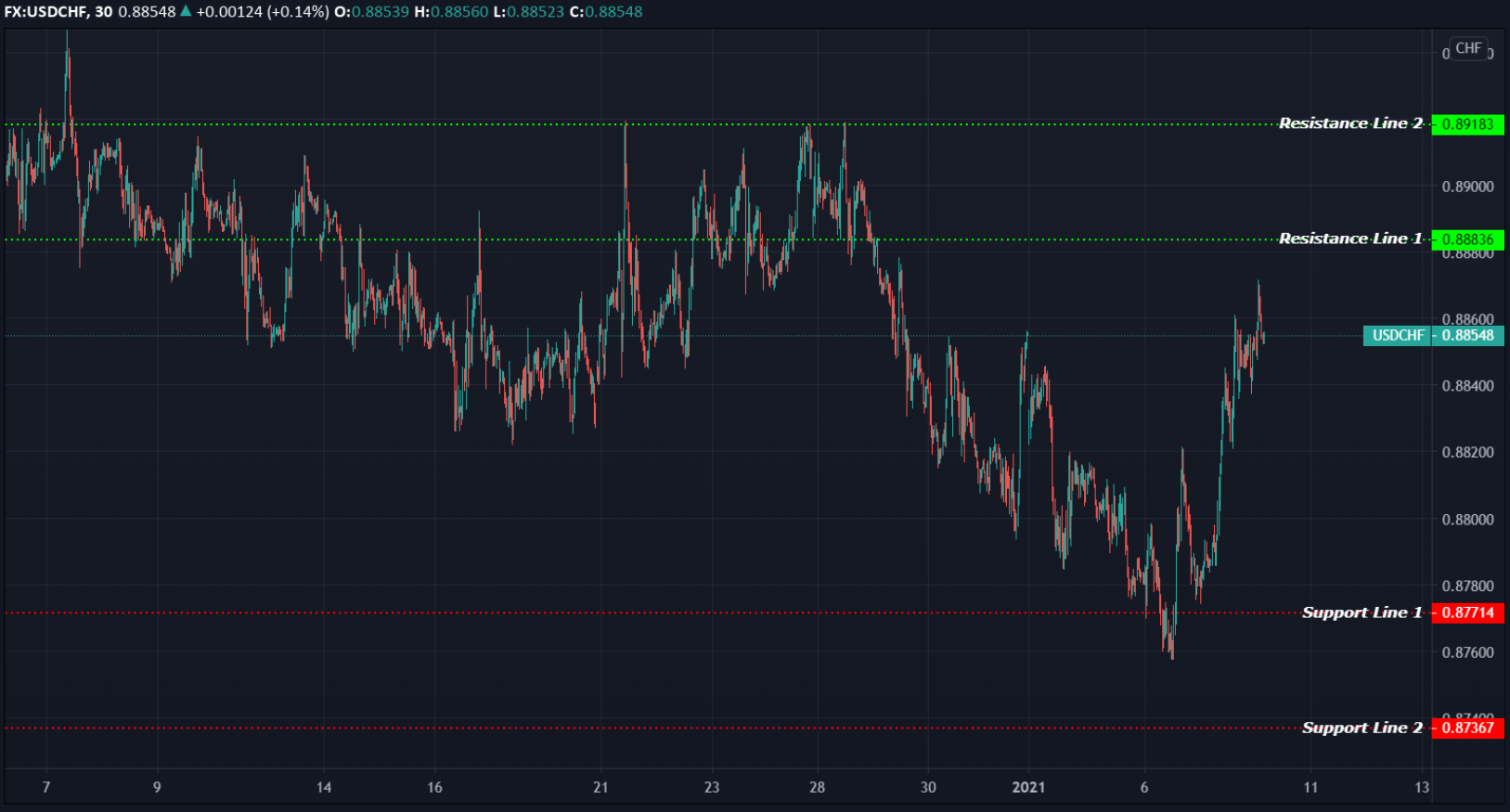Click the 0.88400 price axis value
Viewport: 1510px width, 812px height.
click(1467, 386)
